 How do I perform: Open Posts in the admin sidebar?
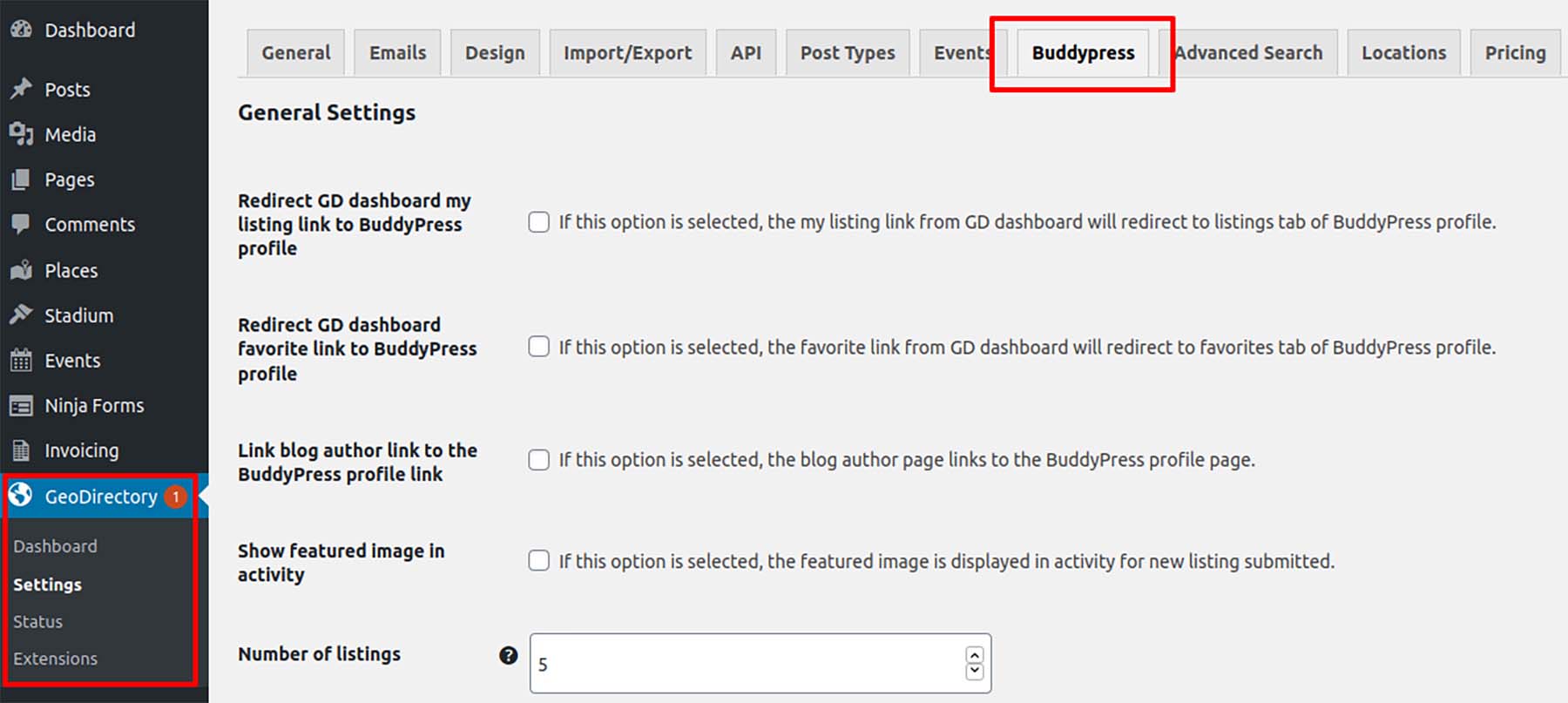coord(67,90)
